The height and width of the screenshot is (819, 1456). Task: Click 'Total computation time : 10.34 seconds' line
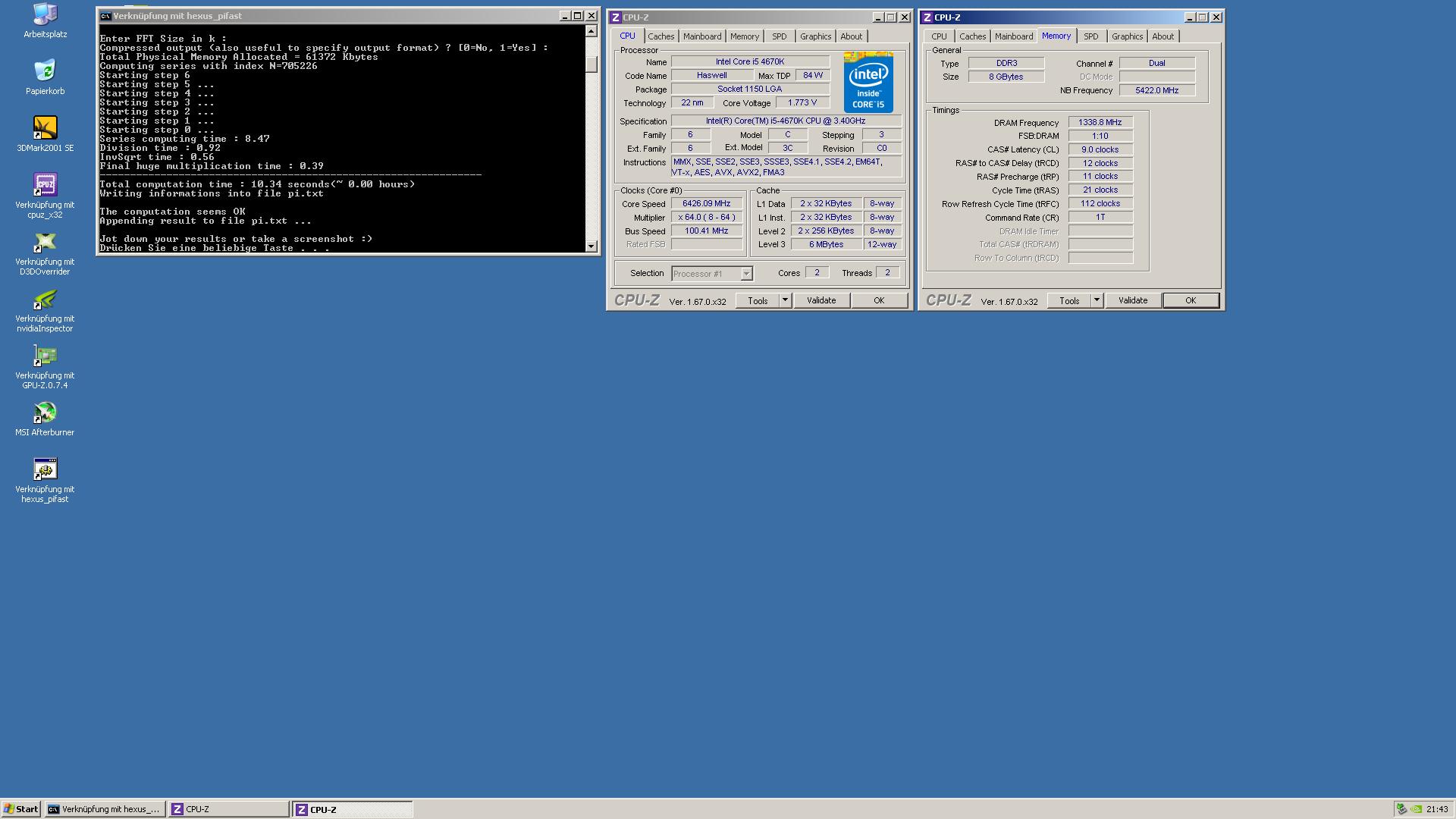(256, 184)
